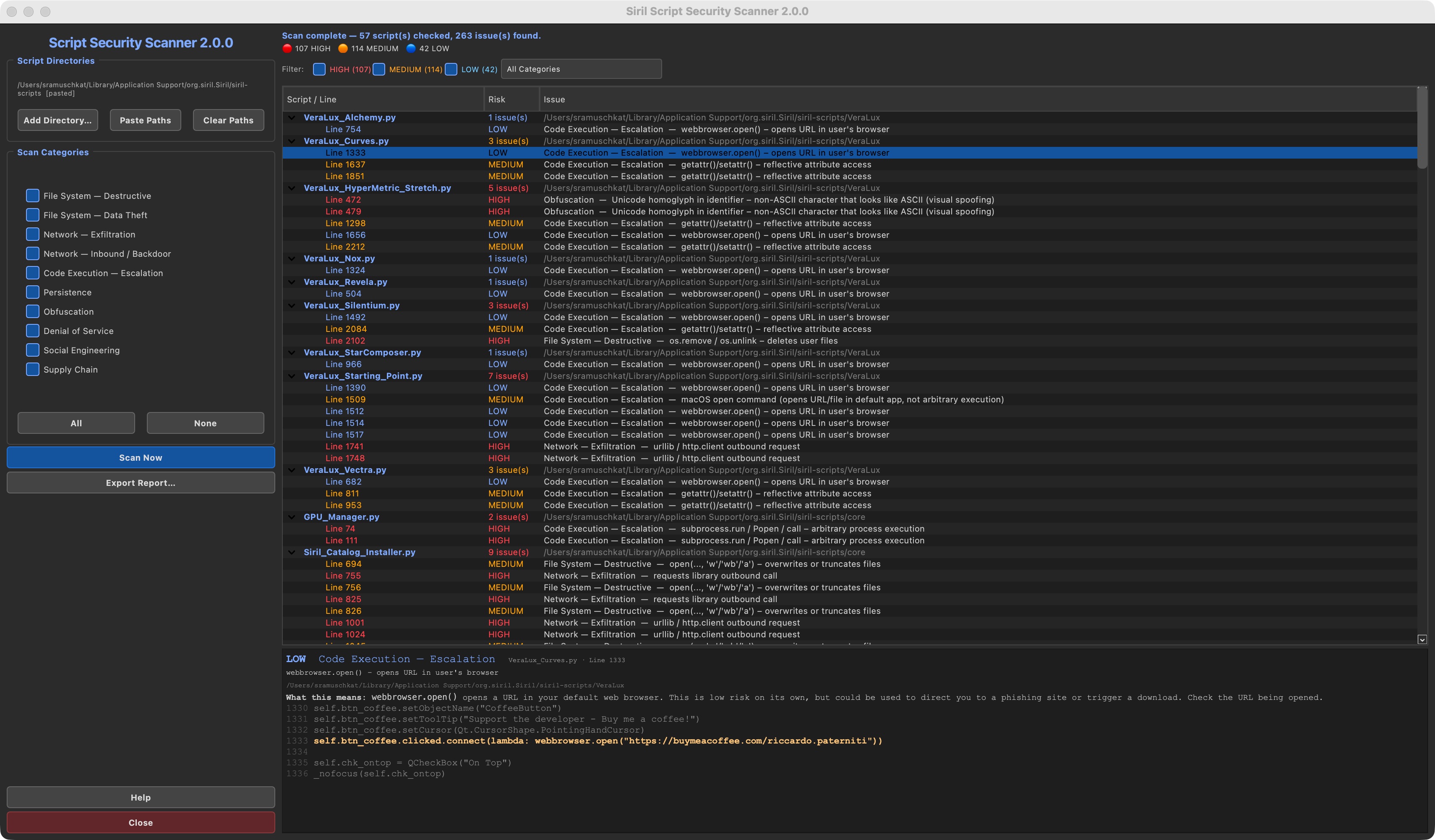
Task: Open the All Categories dropdown
Action: coord(581,68)
